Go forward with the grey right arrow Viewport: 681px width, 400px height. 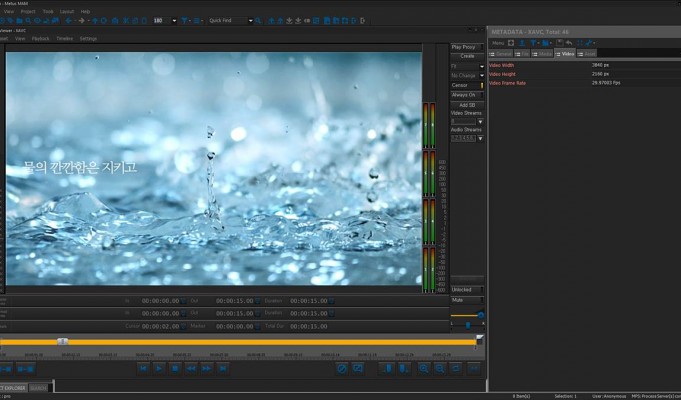click(x=82, y=20)
